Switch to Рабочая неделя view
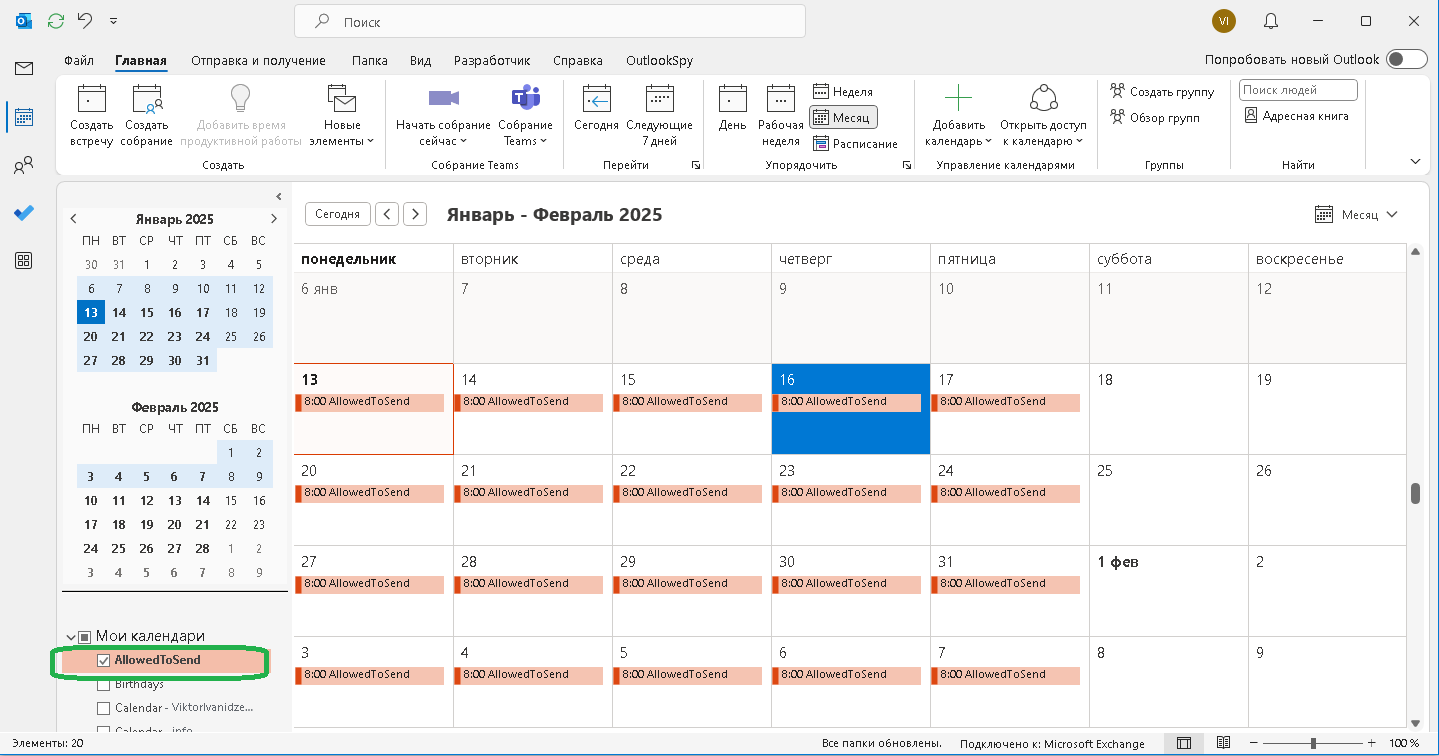This screenshot has width=1439, height=756. tap(781, 115)
